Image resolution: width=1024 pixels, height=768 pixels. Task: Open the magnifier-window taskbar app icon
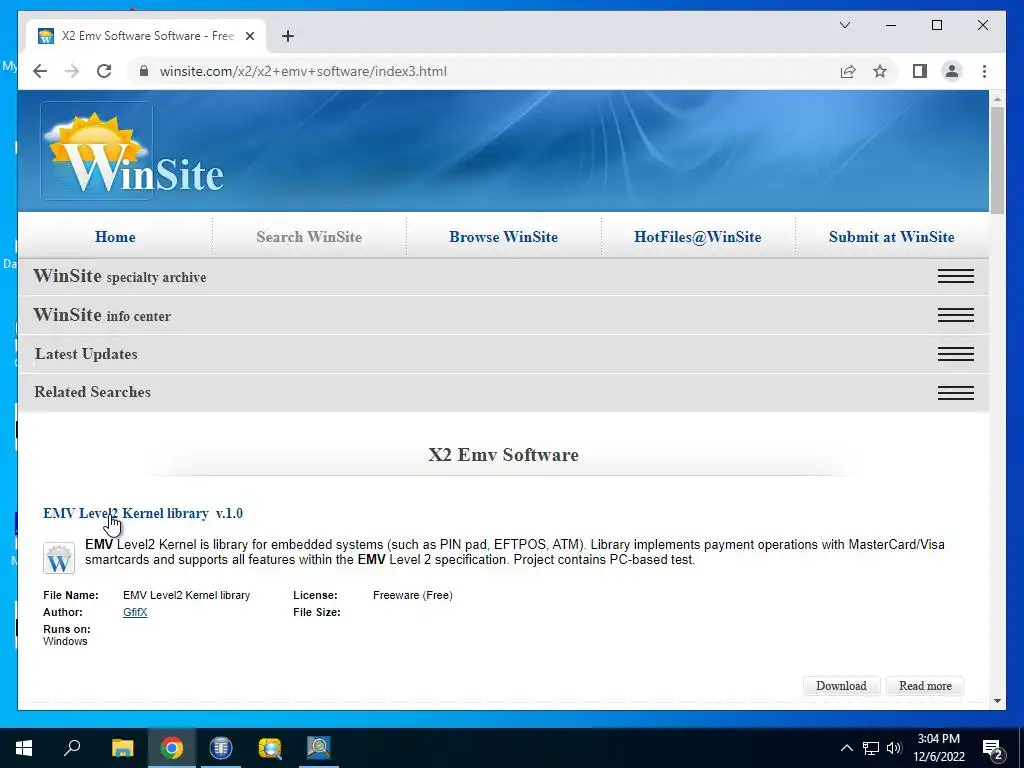319,748
